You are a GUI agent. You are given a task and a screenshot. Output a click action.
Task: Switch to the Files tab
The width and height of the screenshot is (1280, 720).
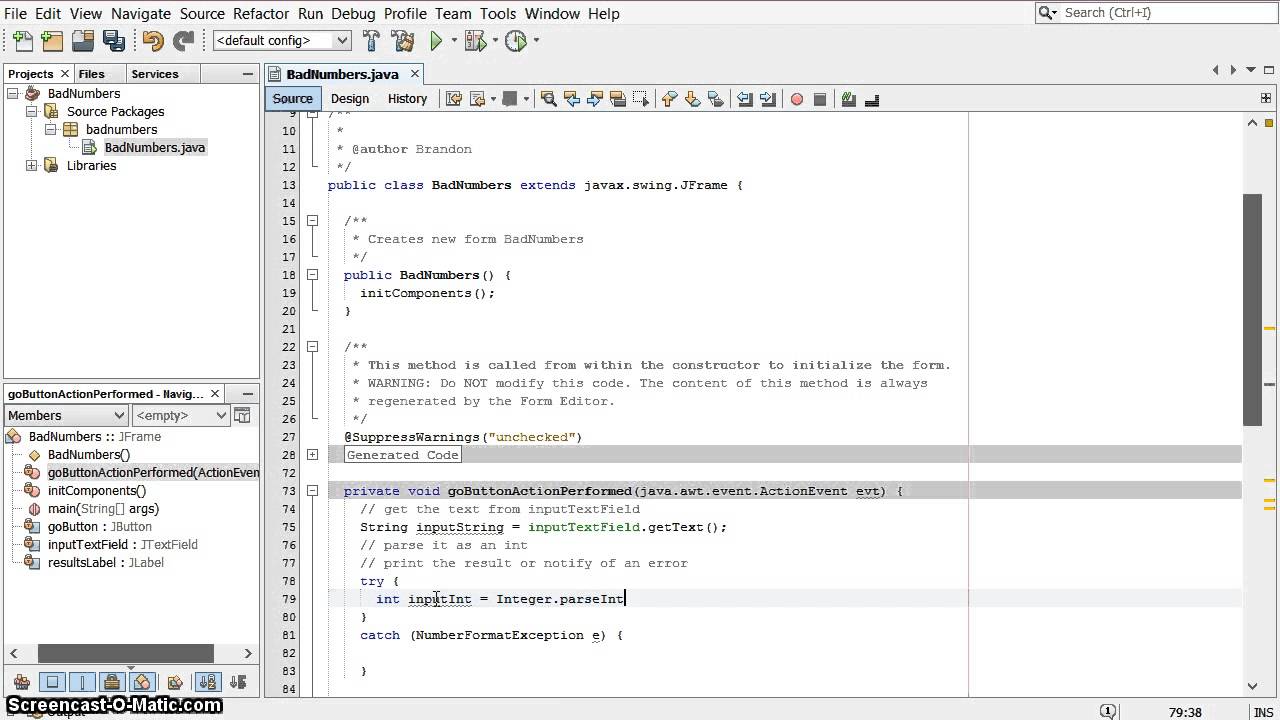[91, 74]
